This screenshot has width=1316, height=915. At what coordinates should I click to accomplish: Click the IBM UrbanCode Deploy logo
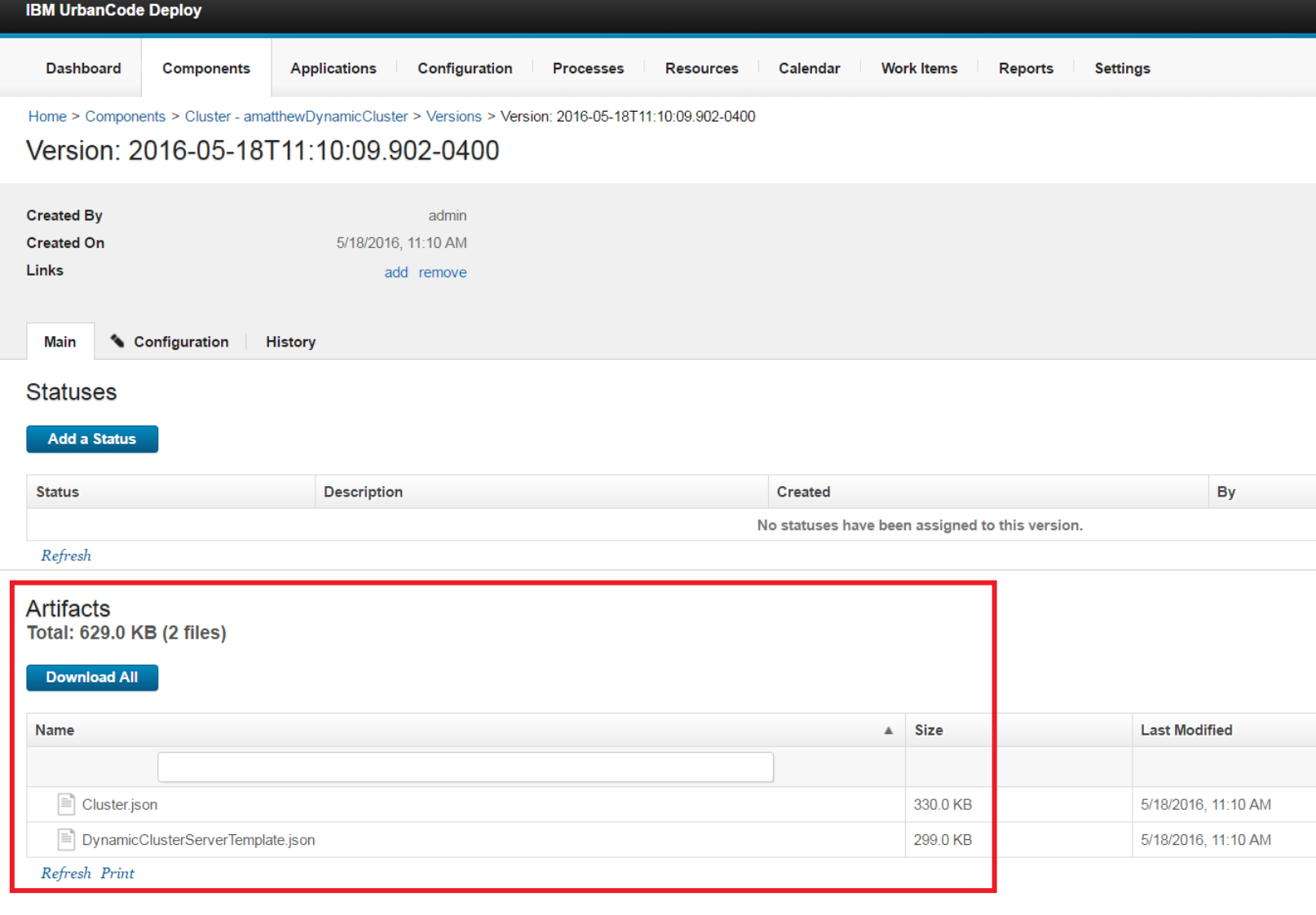pyautogui.click(x=113, y=11)
